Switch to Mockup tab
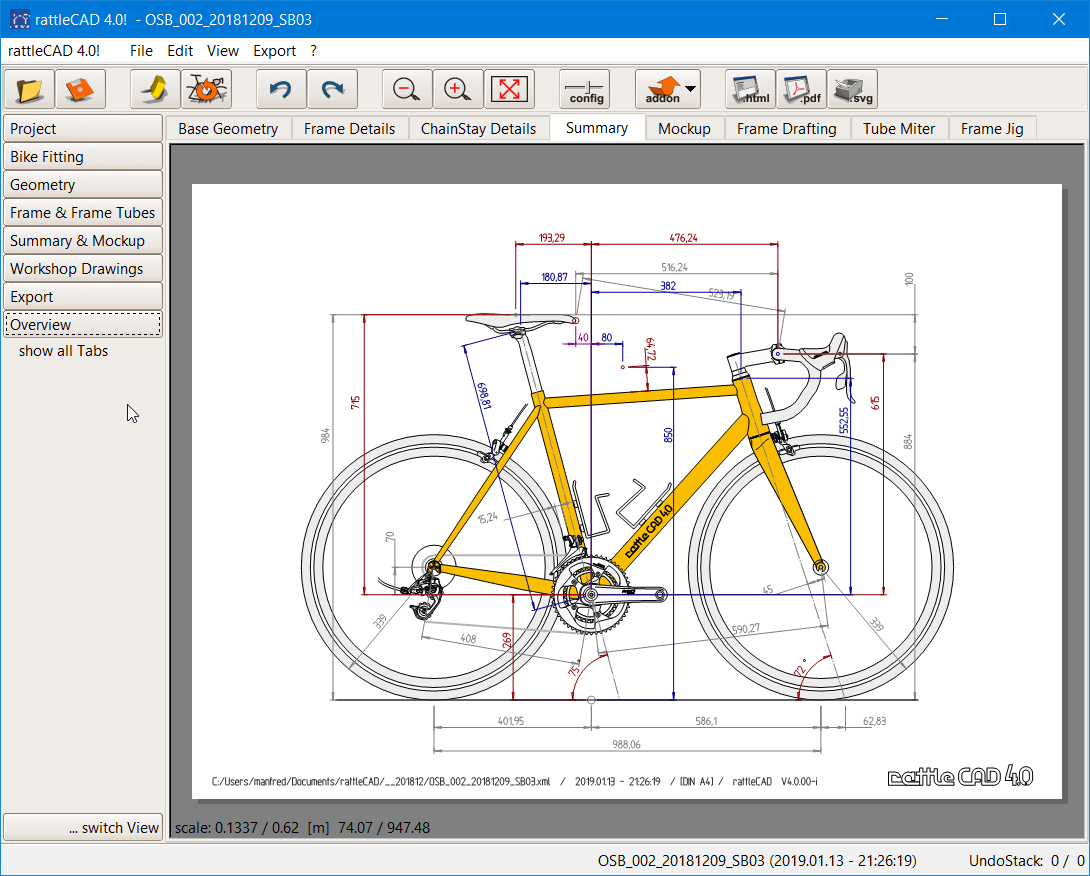1090x876 pixels. [x=684, y=129]
